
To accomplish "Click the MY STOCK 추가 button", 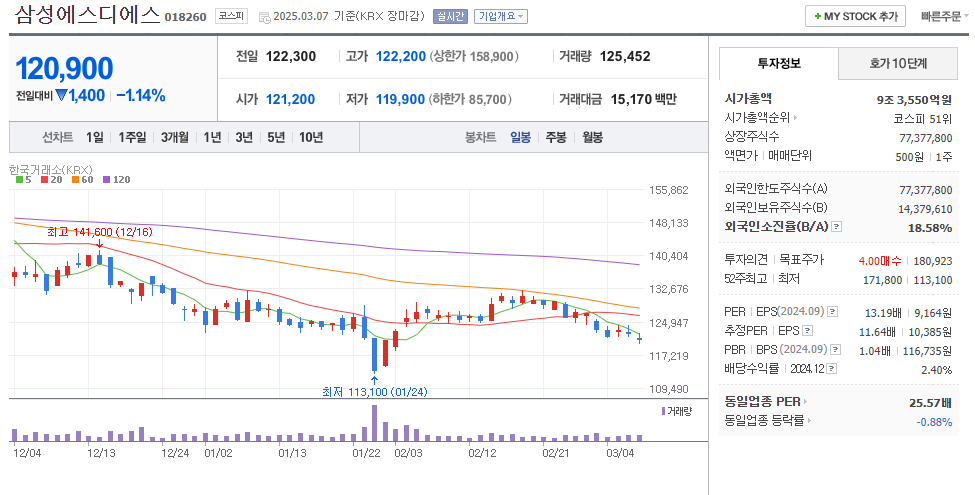I will click(x=855, y=17).
